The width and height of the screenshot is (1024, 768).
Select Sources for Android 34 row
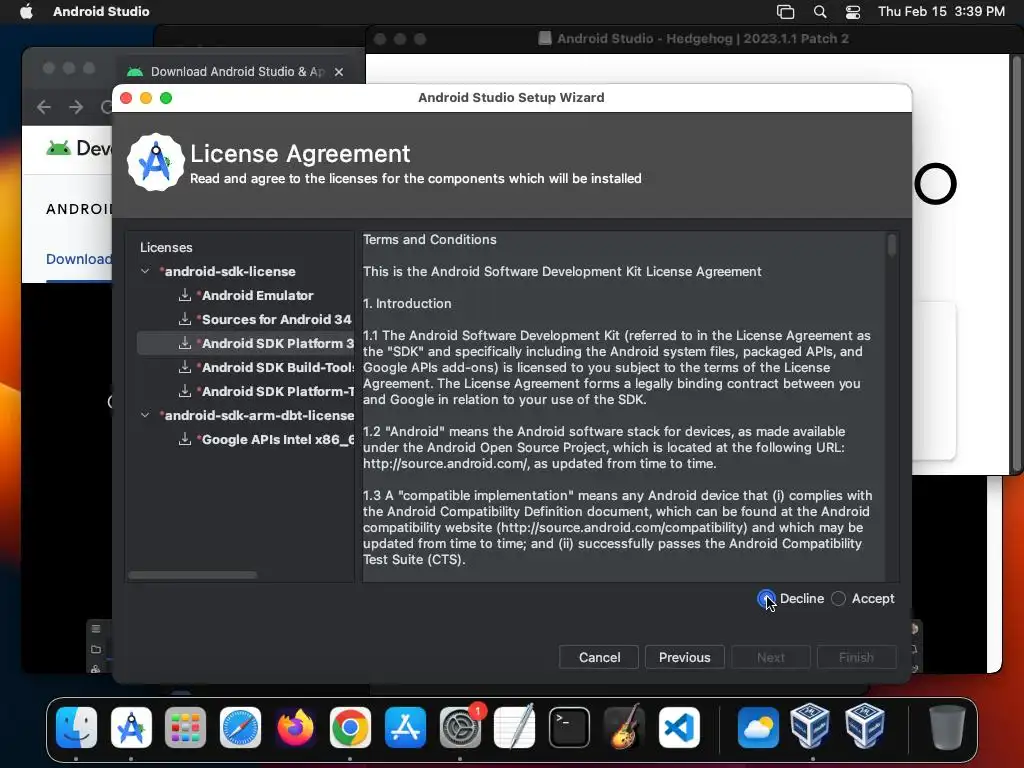[246, 319]
